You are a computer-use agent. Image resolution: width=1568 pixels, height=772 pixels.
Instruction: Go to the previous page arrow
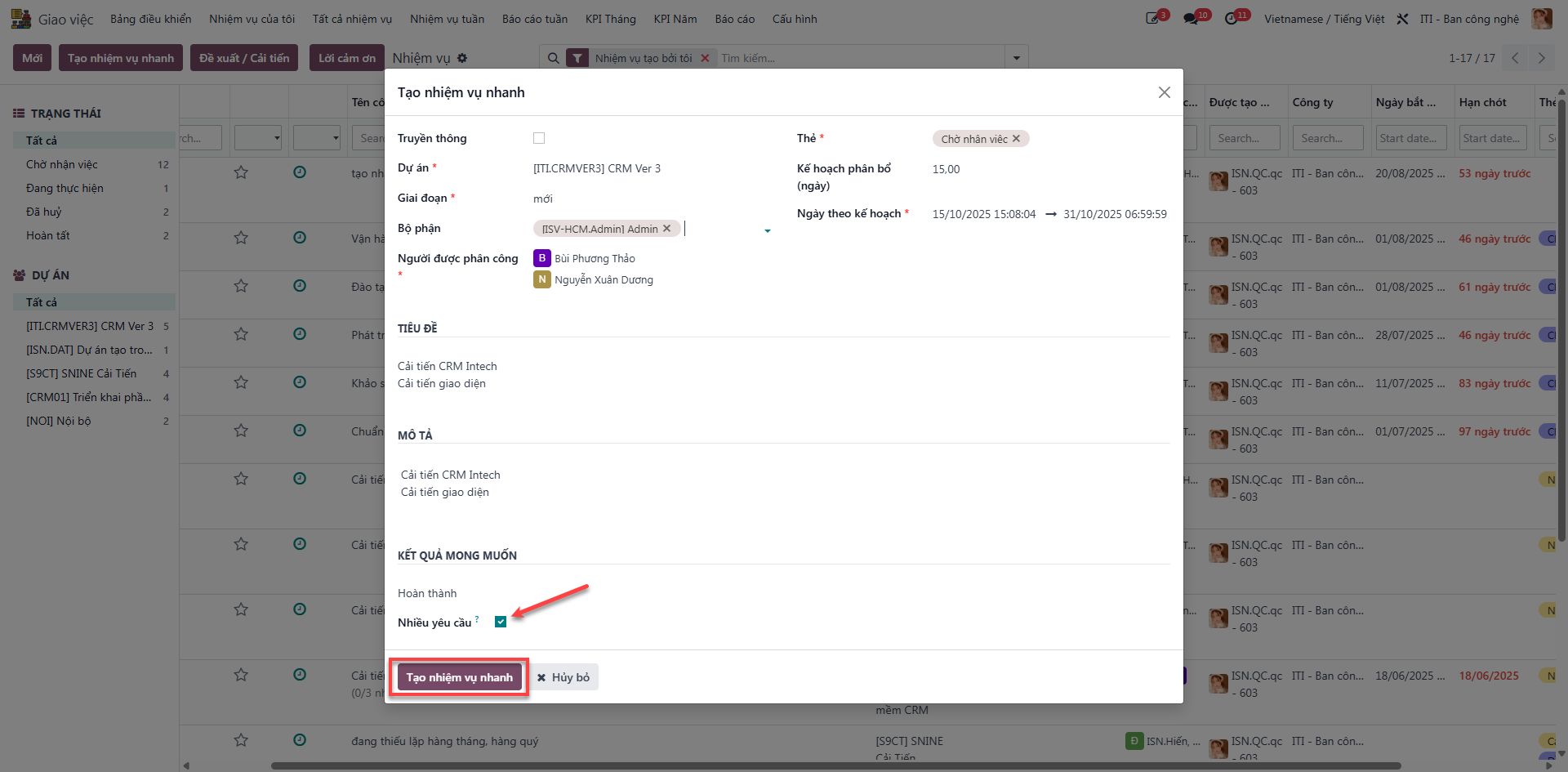[1515, 58]
